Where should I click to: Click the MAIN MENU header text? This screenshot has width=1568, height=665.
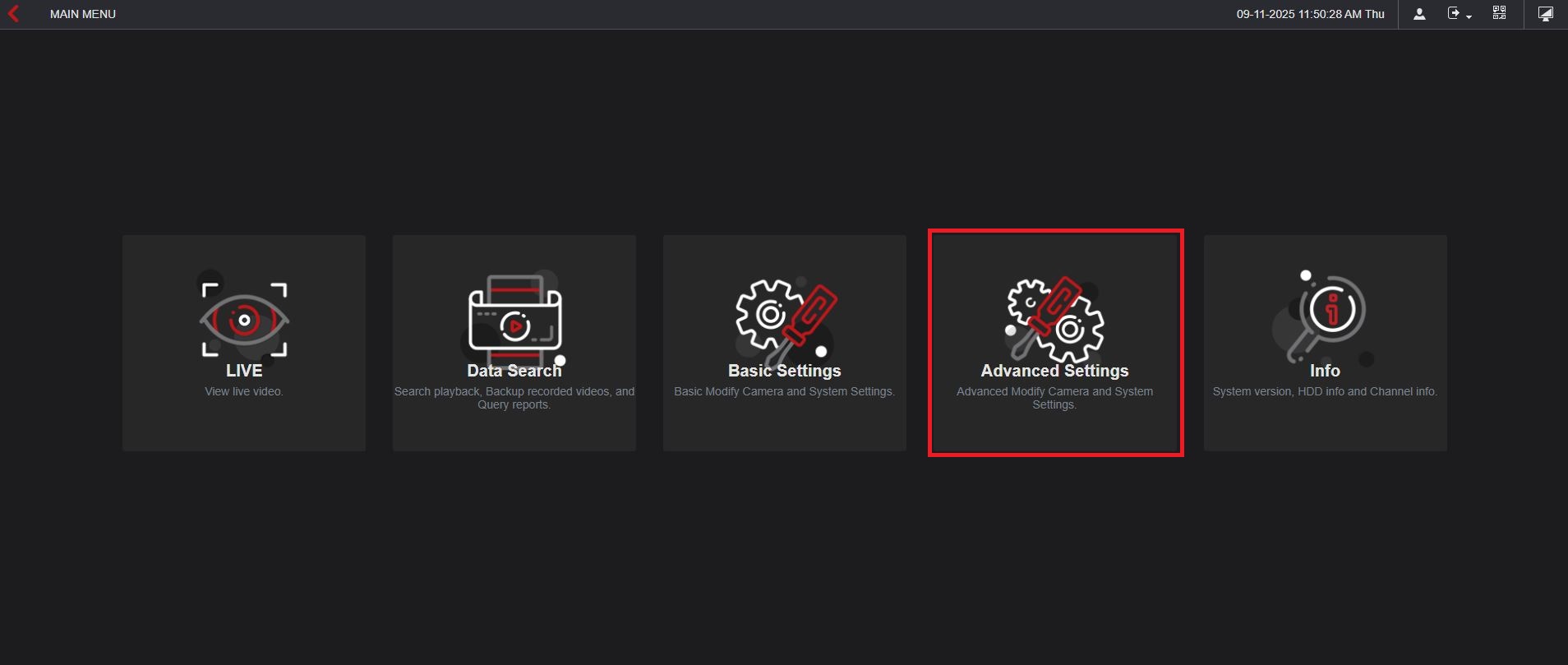(x=83, y=14)
